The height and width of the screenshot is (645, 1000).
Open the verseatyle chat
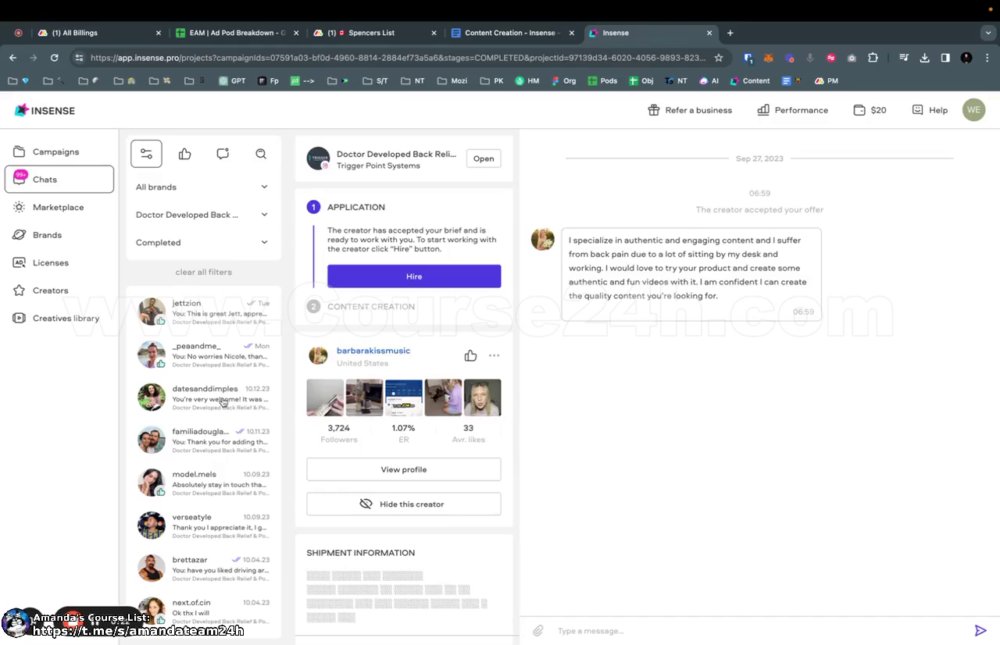click(204, 525)
